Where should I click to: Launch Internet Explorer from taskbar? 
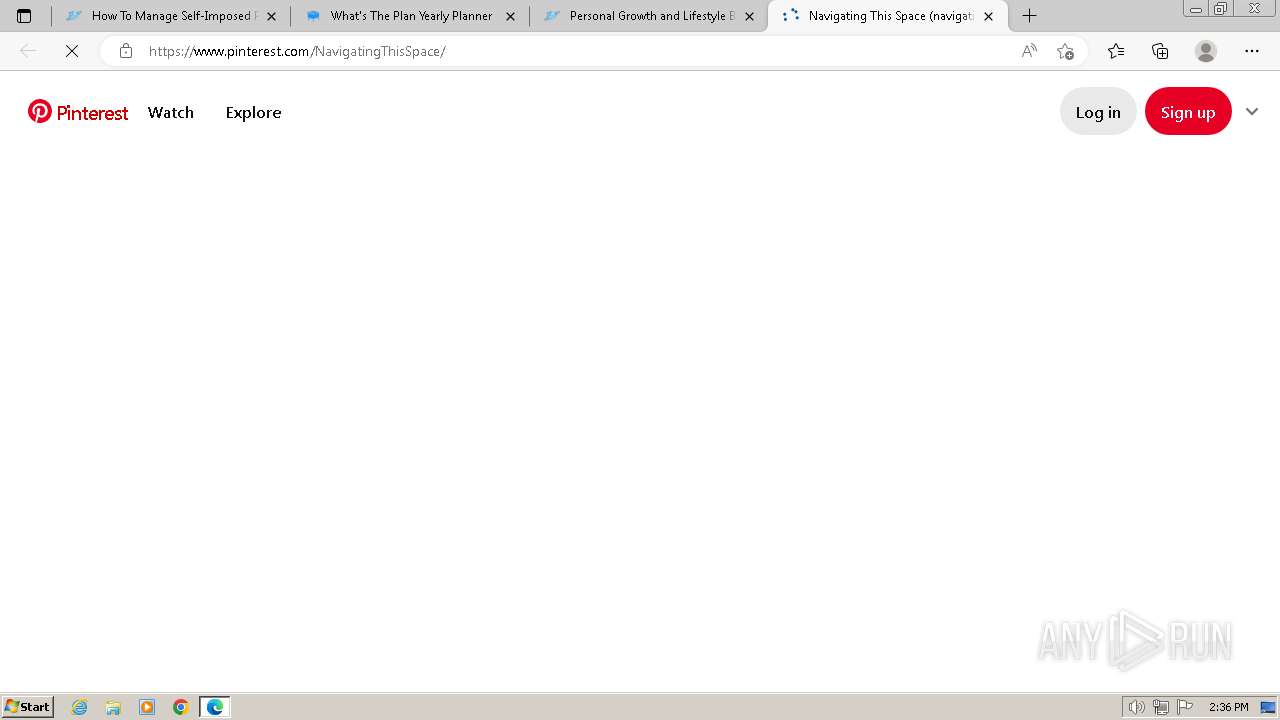click(79, 707)
